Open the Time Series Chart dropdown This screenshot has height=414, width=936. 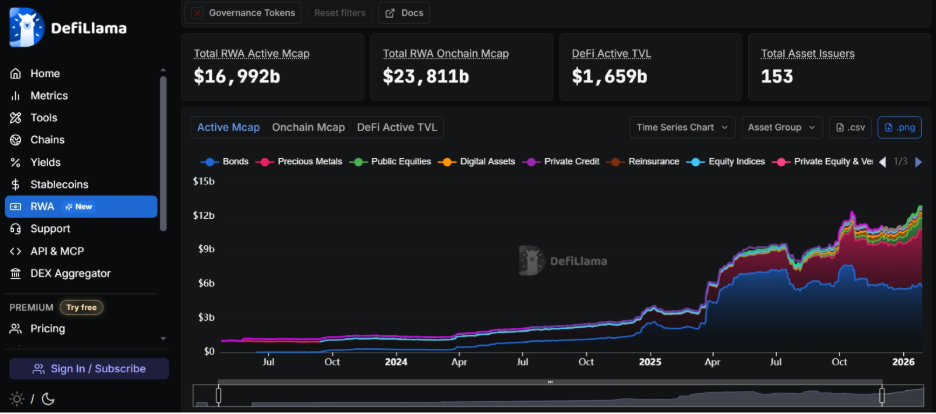click(x=682, y=127)
